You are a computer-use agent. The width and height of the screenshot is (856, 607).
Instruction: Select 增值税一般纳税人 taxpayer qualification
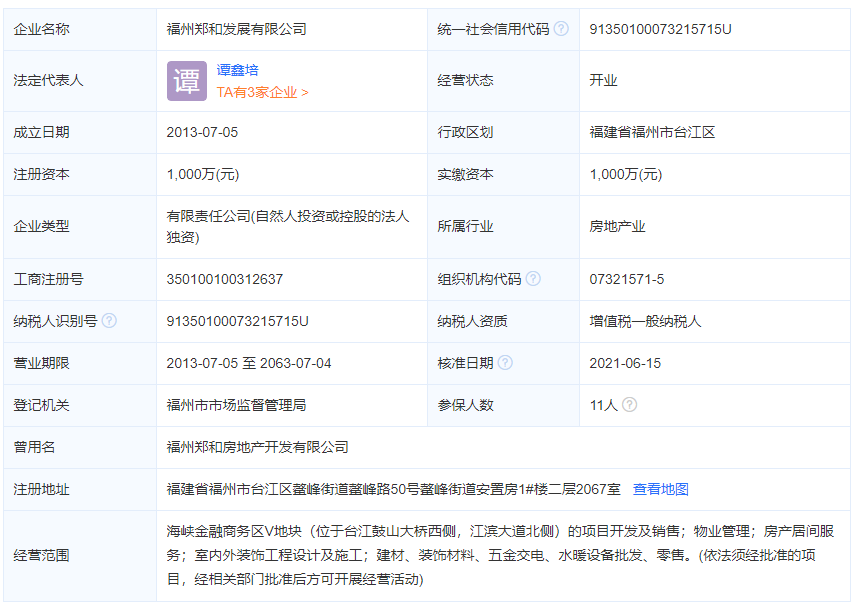point(645,321)
